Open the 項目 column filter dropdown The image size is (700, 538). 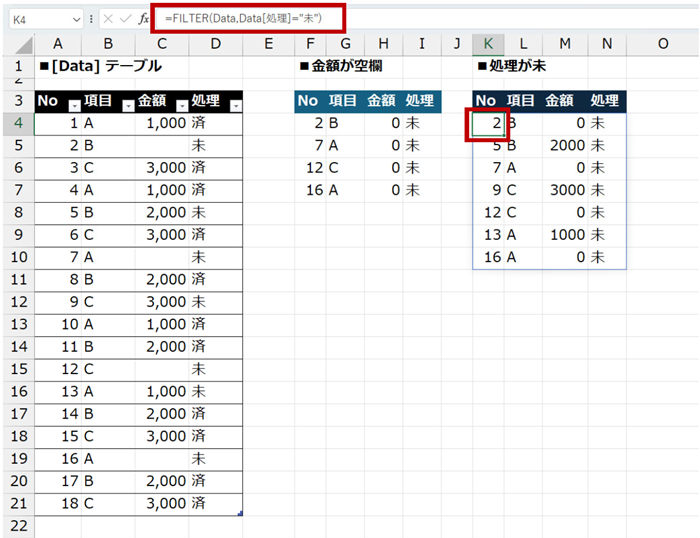point(127,106)
